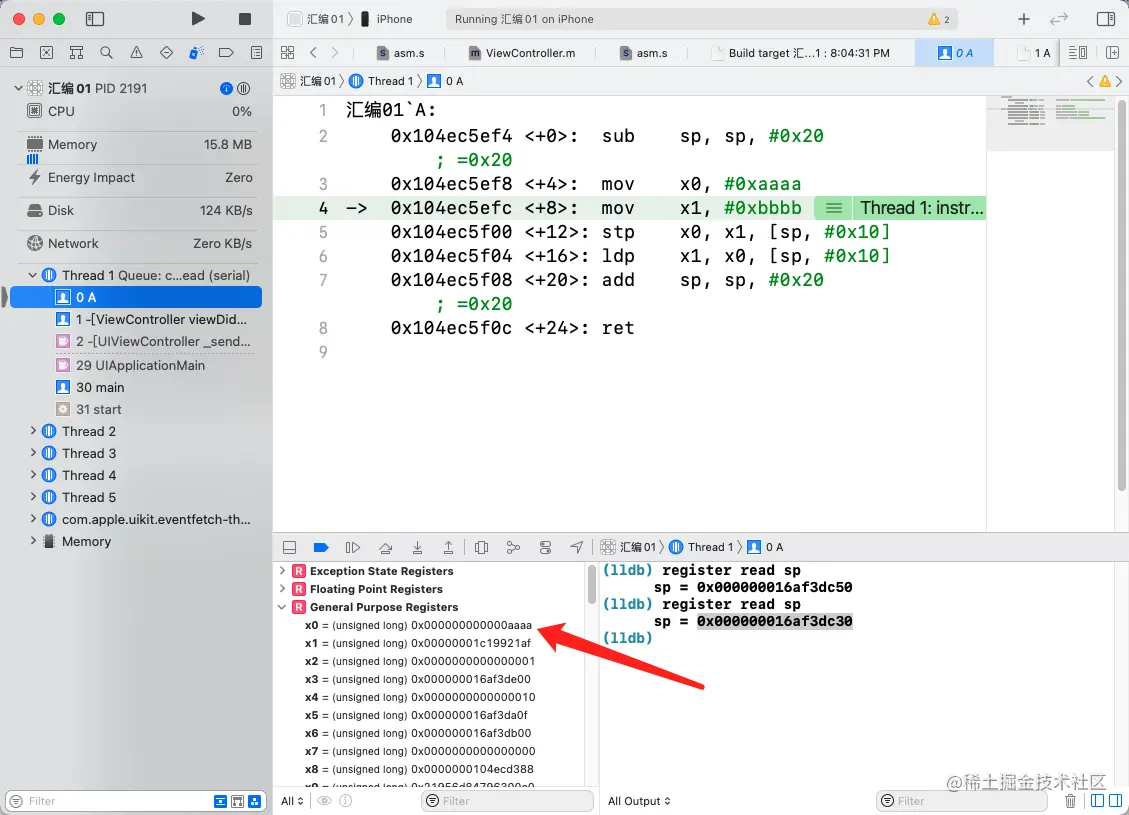This screenshot has height=815, width=1129.
Task: Switch to the first asm.s tab
Action: 401,53
